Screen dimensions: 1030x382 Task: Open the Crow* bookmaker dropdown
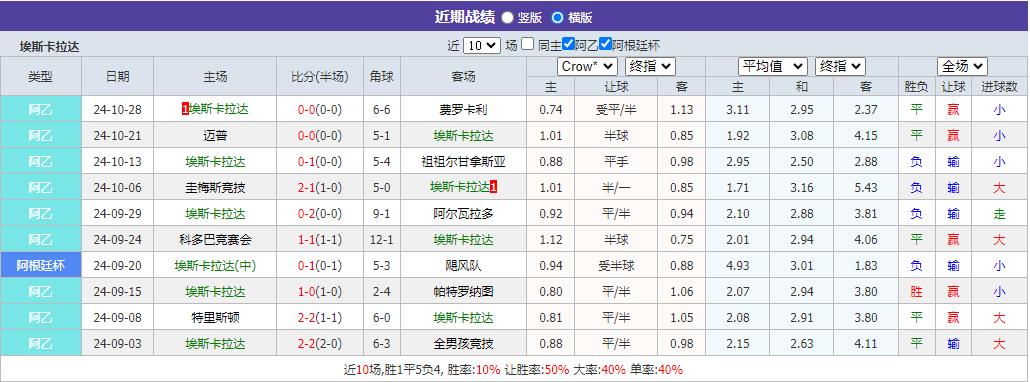(587, 66)
